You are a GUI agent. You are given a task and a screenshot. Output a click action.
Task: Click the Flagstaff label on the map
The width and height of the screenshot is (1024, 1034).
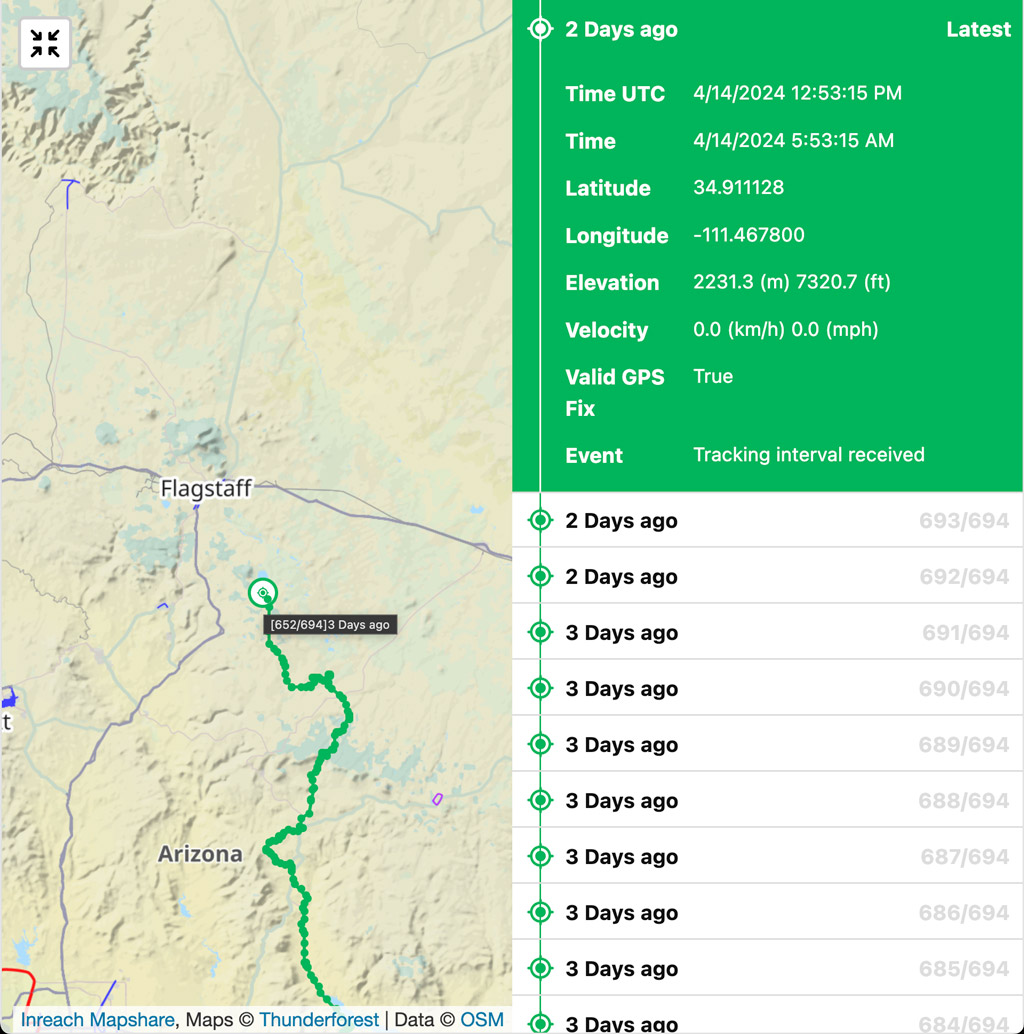point(206,489)
